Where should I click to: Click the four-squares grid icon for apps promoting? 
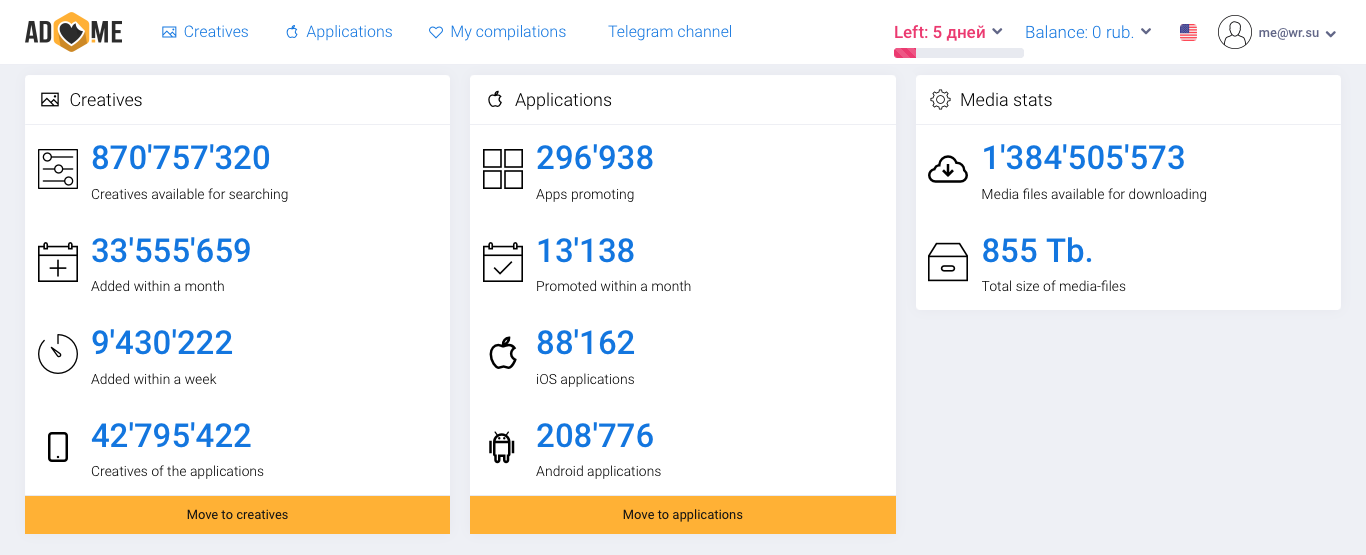point(503,169)
